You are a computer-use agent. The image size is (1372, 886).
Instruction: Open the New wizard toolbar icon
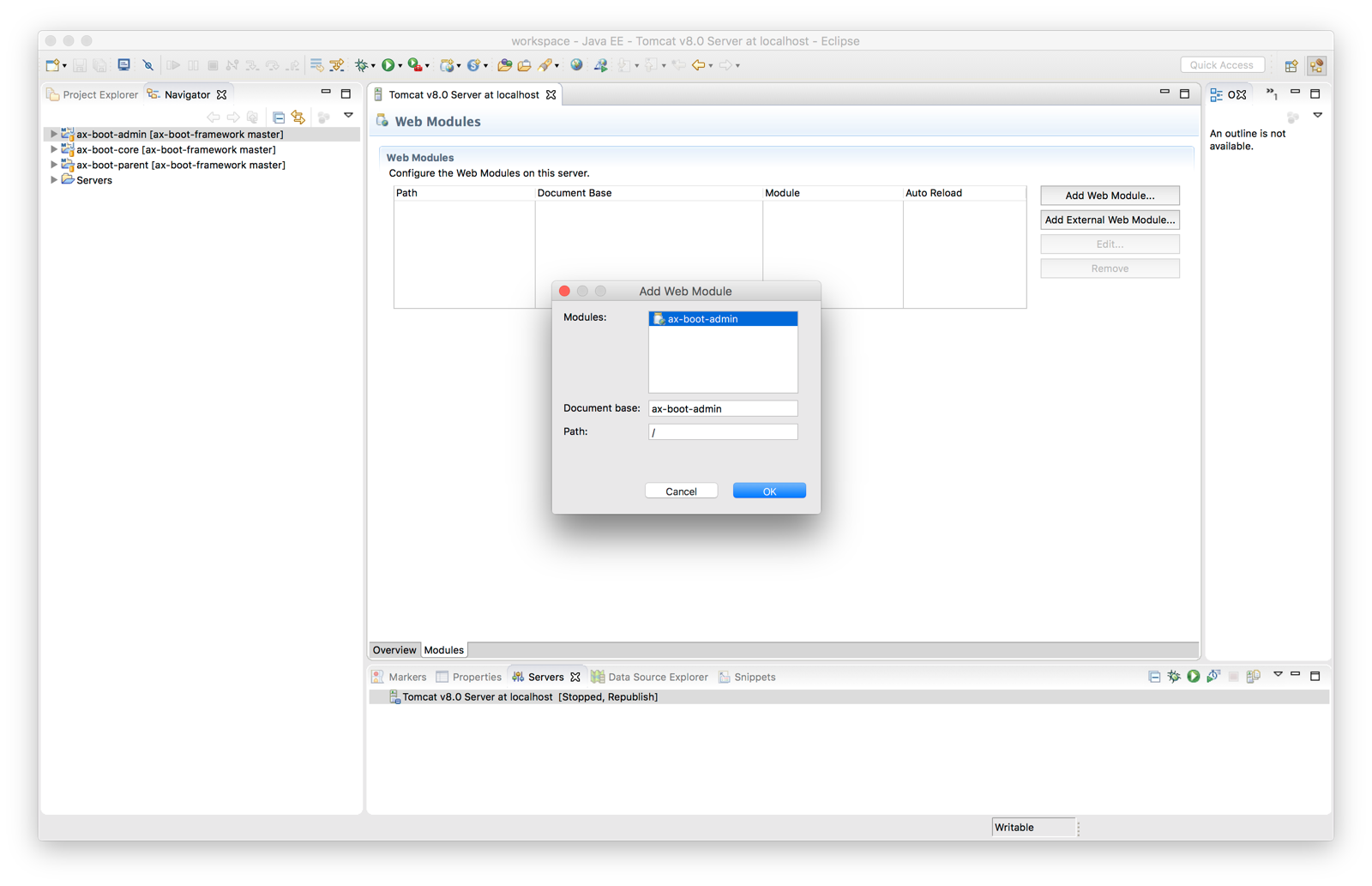tap(52, 65)
